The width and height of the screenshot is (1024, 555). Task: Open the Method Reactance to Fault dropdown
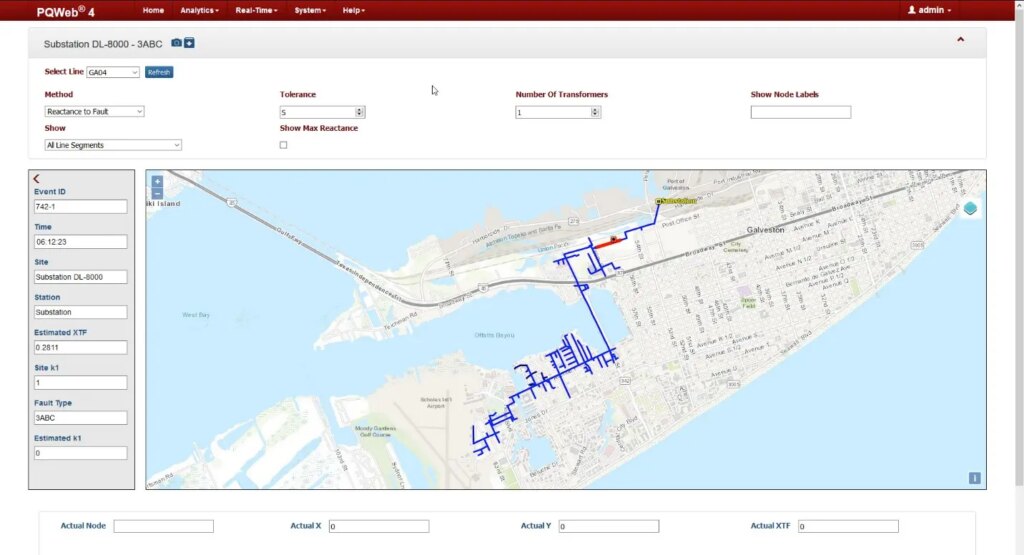tap(94, 112)
